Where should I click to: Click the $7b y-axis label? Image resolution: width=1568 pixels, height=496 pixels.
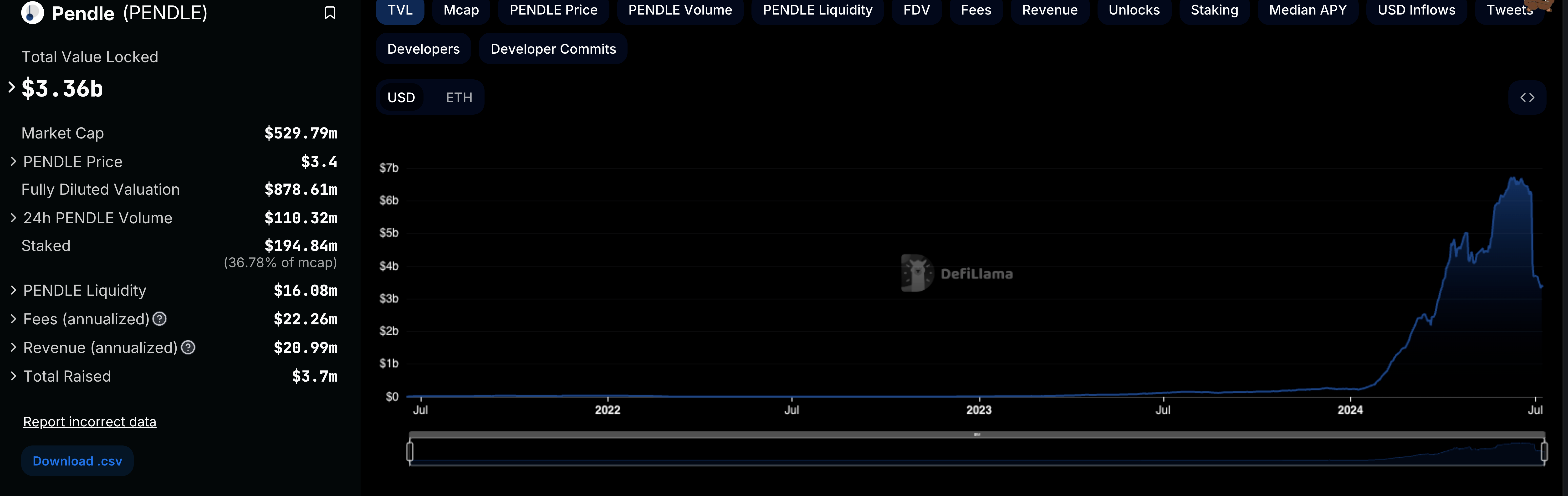click(x=389, y=168)
